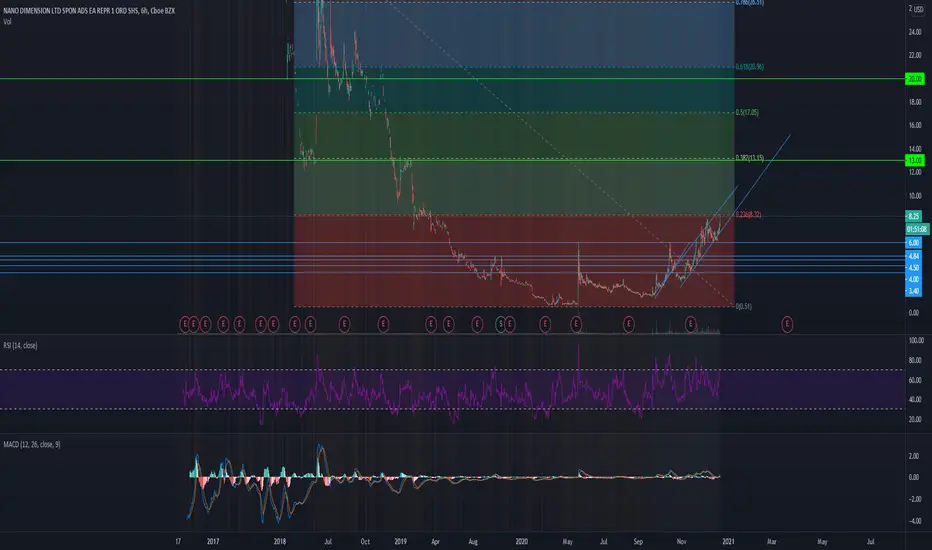932x550 pixels.
Task: Click the Aug label on time axis
Action: coord(473,542)
